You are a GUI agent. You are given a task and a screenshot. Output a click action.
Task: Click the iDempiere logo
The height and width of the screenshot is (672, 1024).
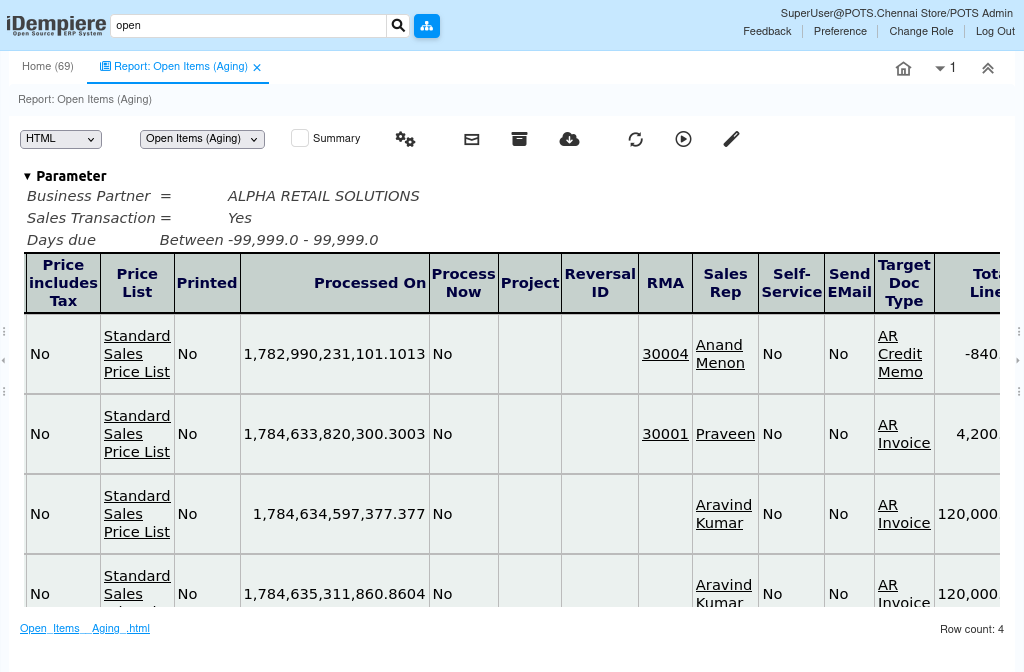56,25
